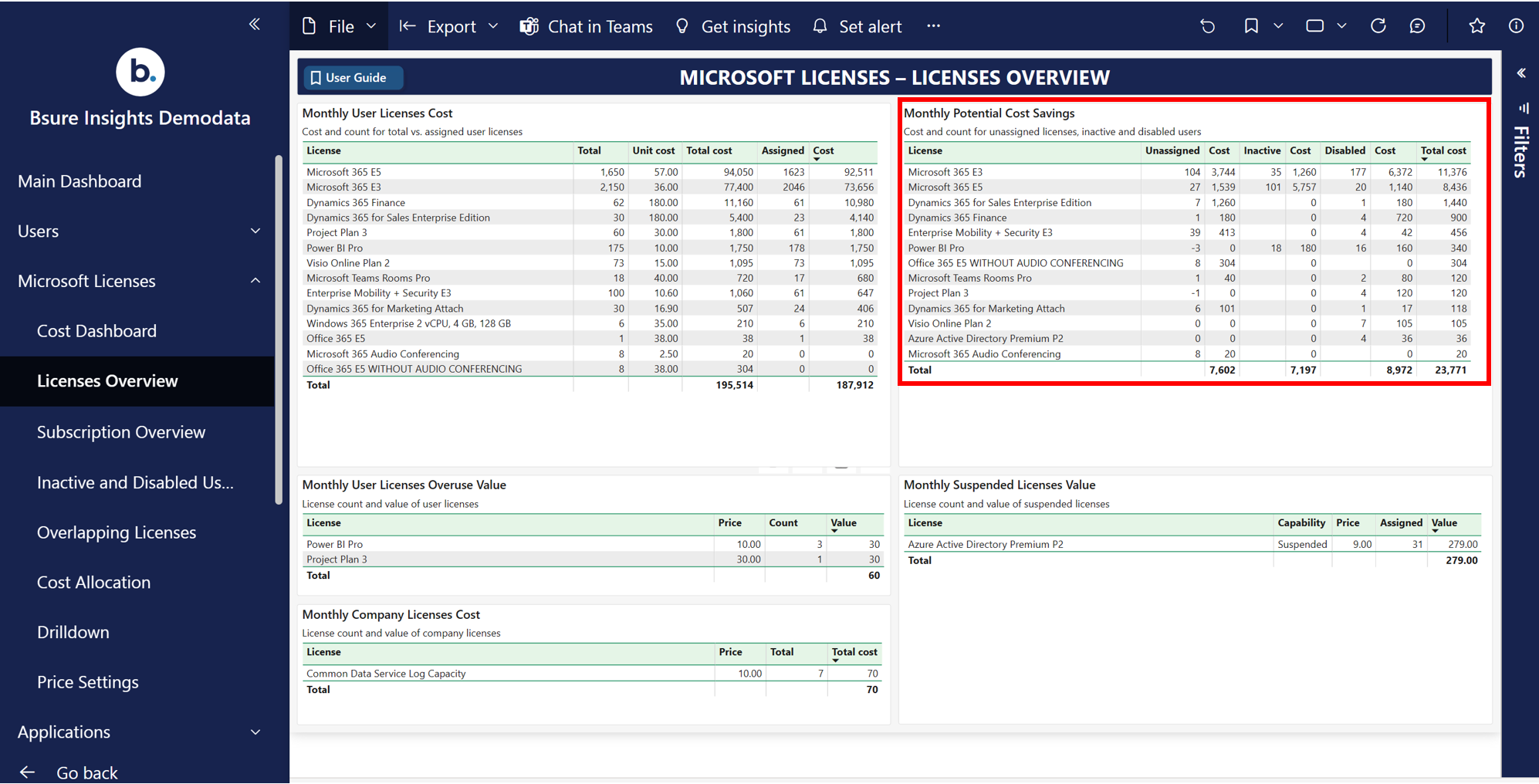Mark report as favorite with star icon

pyautogui.click(x=1476, y=26)
